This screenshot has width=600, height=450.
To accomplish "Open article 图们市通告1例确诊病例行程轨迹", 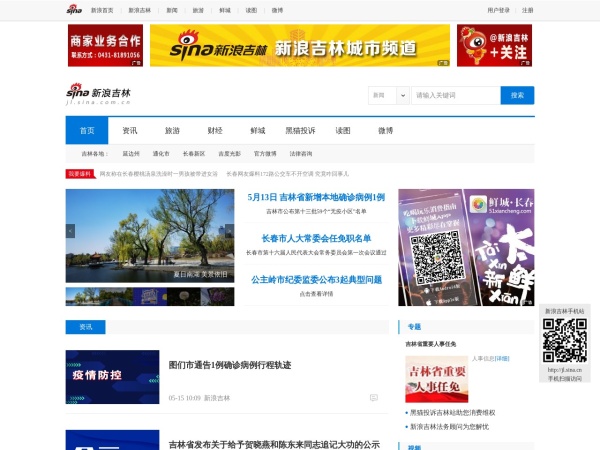I will click(x=230, y=365).
